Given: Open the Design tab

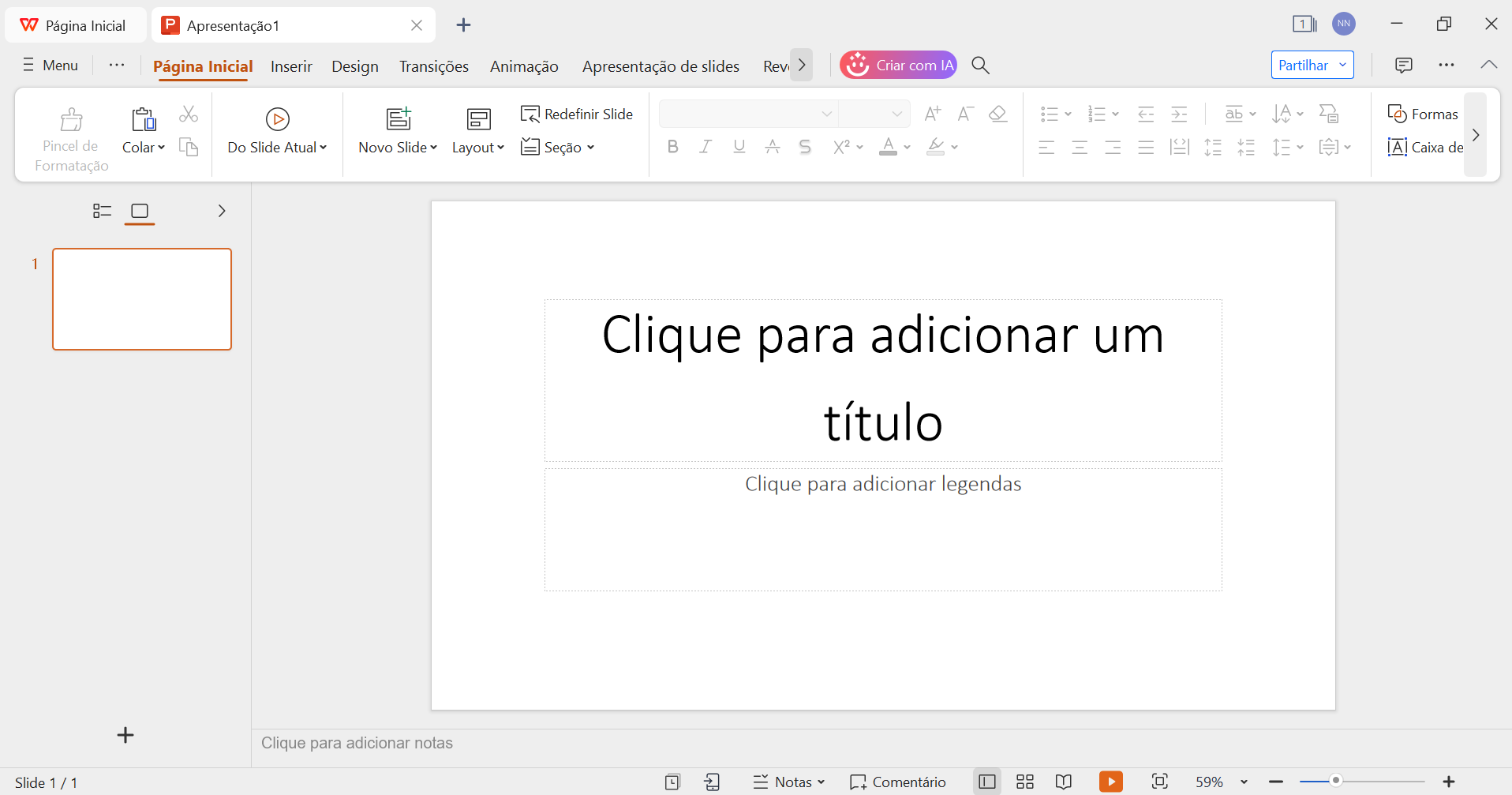Looking at the screenshot, I should tap(355, 66).
